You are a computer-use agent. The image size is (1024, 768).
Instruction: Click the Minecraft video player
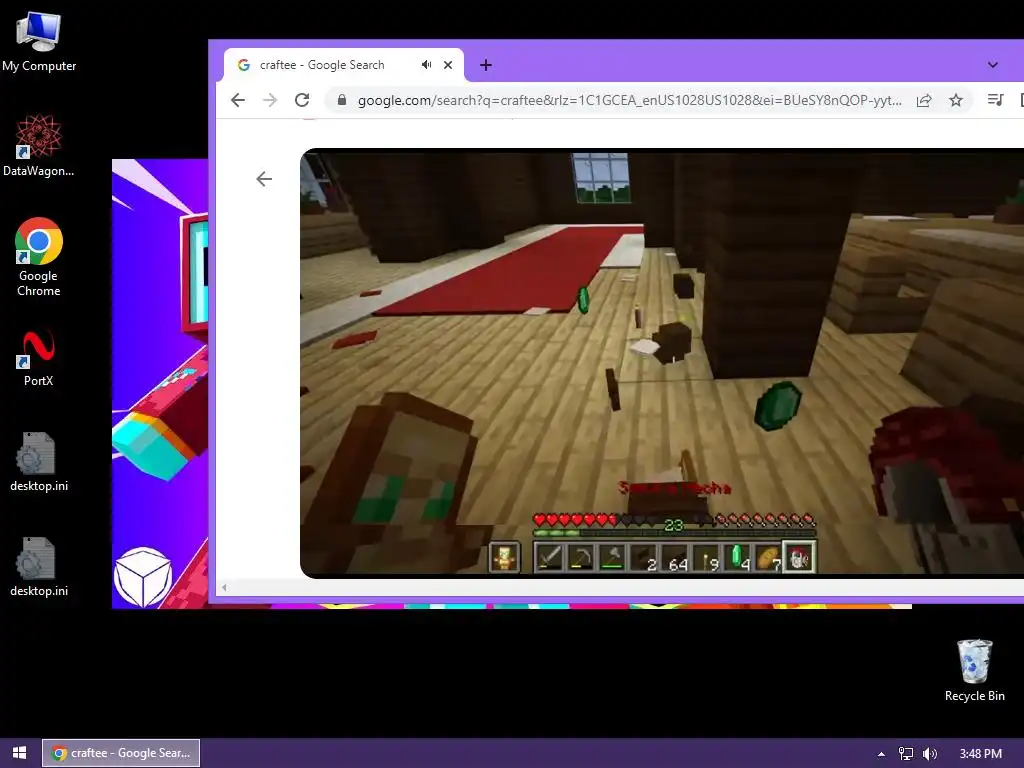(x=662, y=363)
